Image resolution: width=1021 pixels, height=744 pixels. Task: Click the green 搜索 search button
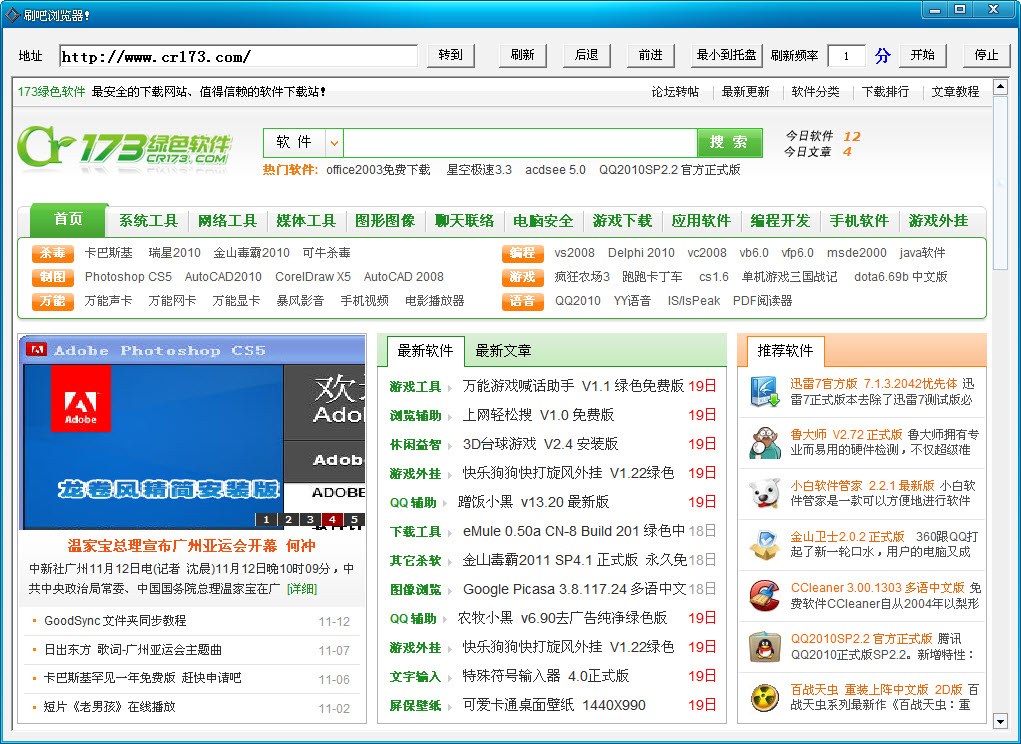pos(729,143)
